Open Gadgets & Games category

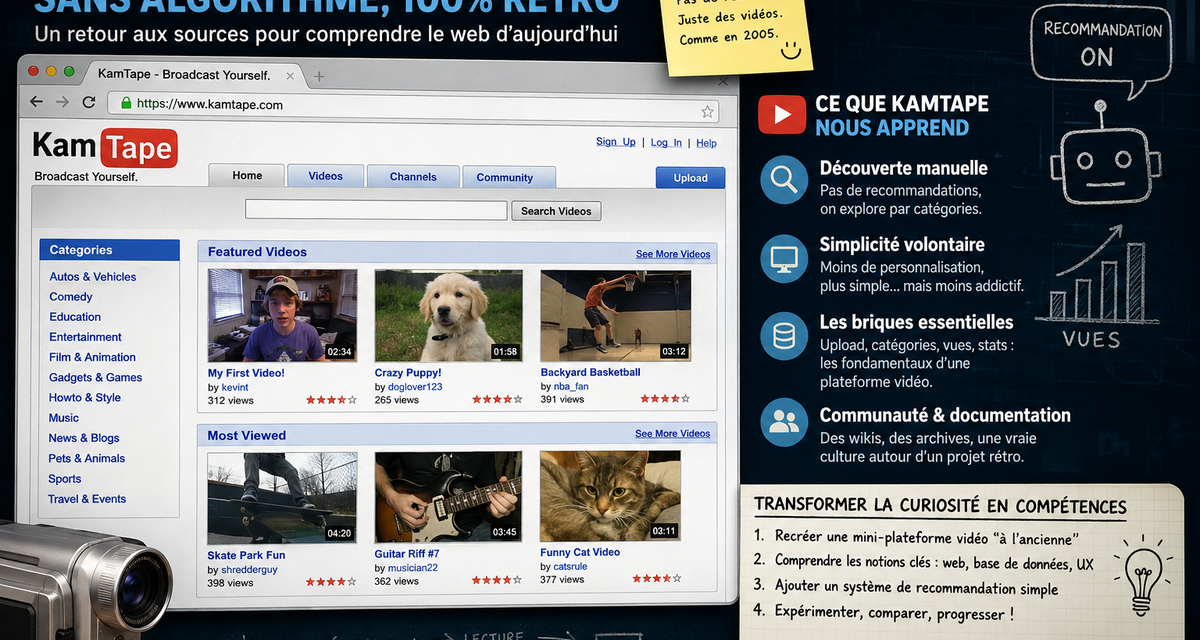coord(96,377)
